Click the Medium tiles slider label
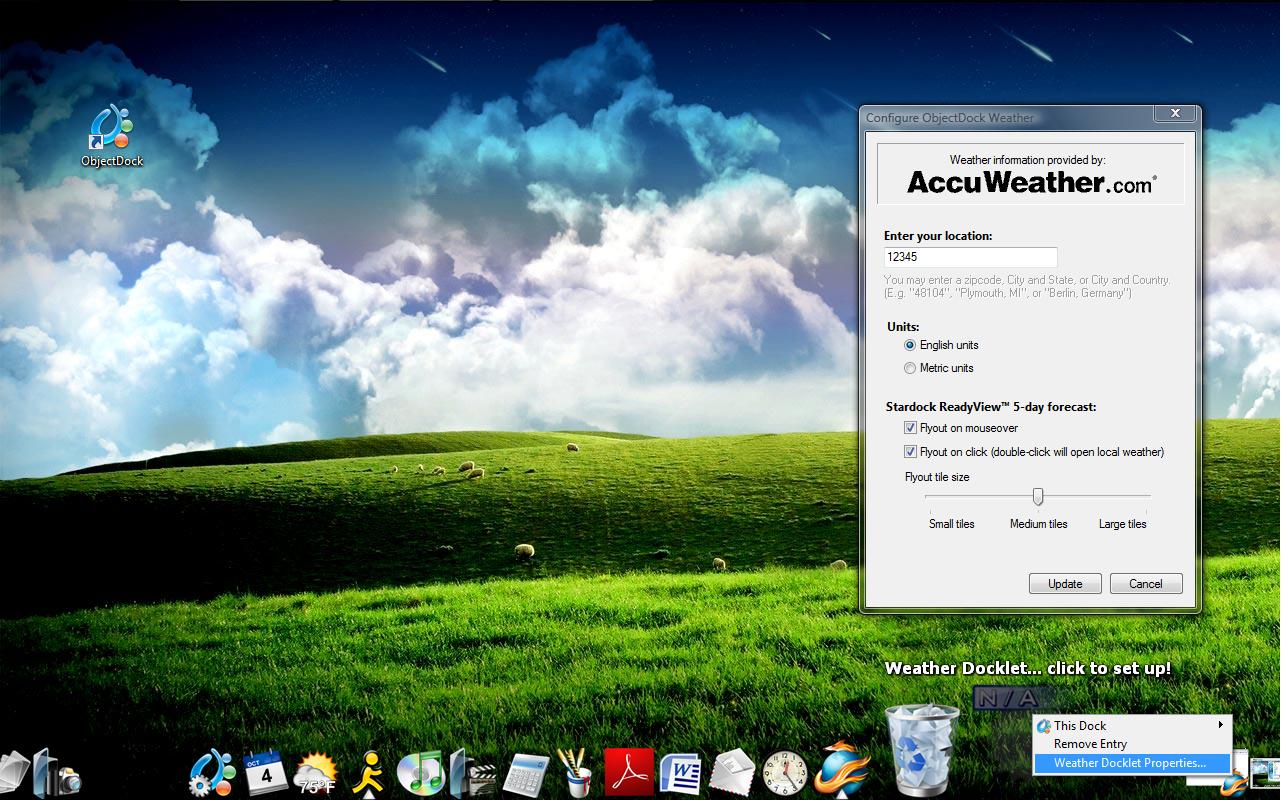 [1038, 524]
